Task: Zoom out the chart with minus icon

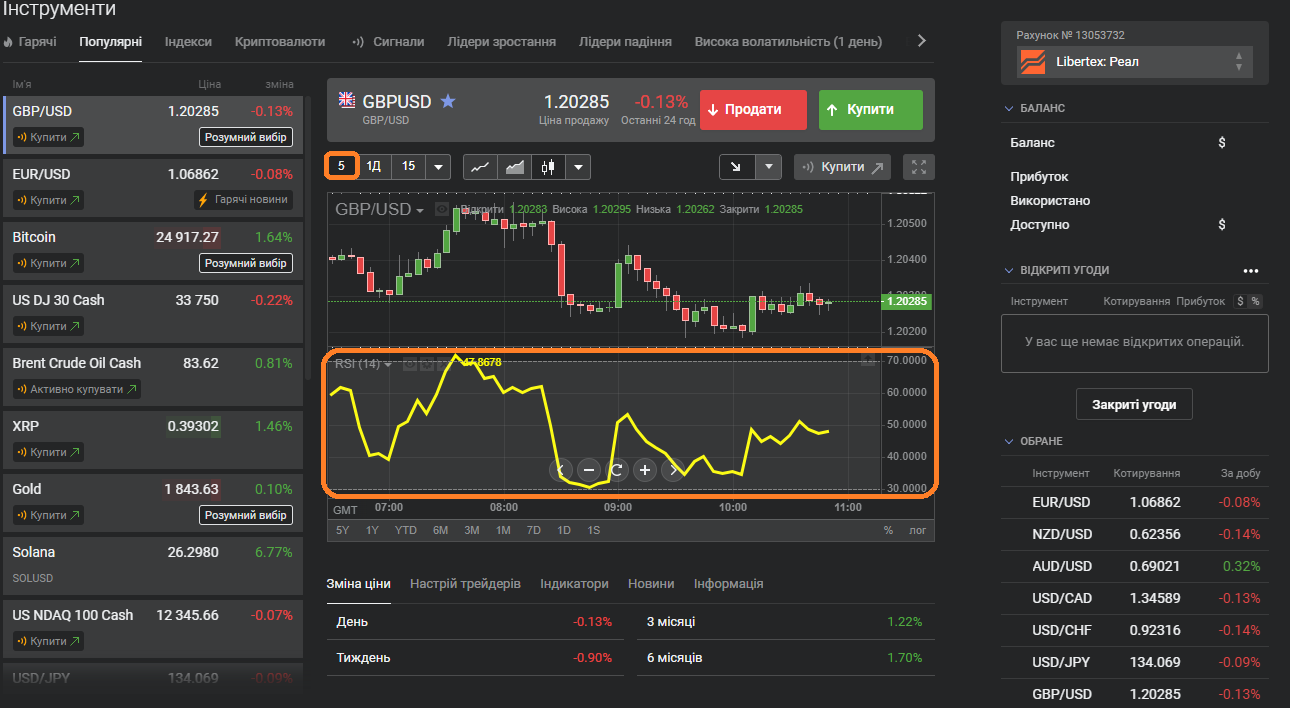Action: tap(588, 469)
